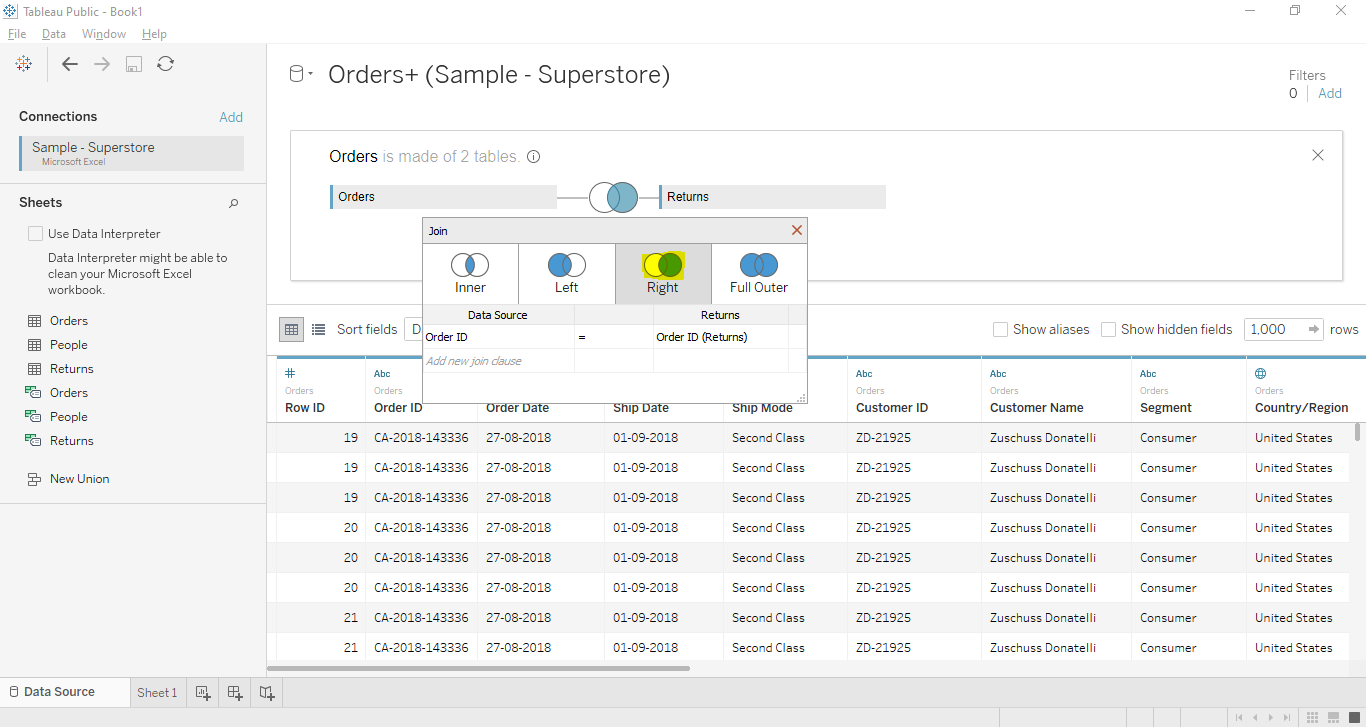1366x727 pixels.
Task: Open the File menu
Action: pyautogui.click(x=17, y=34)
